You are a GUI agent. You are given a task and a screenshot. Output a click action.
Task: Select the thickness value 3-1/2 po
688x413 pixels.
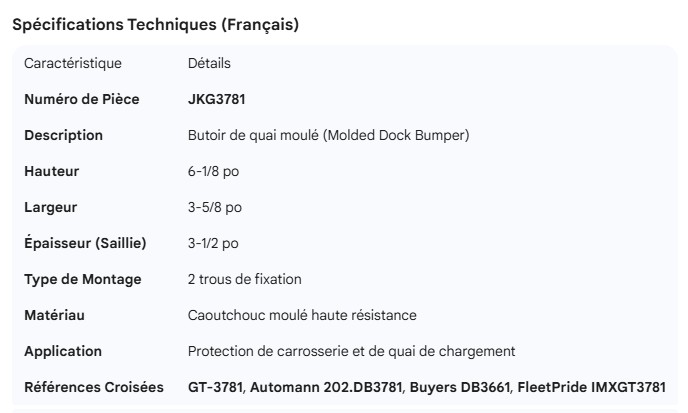pos(213,243)
